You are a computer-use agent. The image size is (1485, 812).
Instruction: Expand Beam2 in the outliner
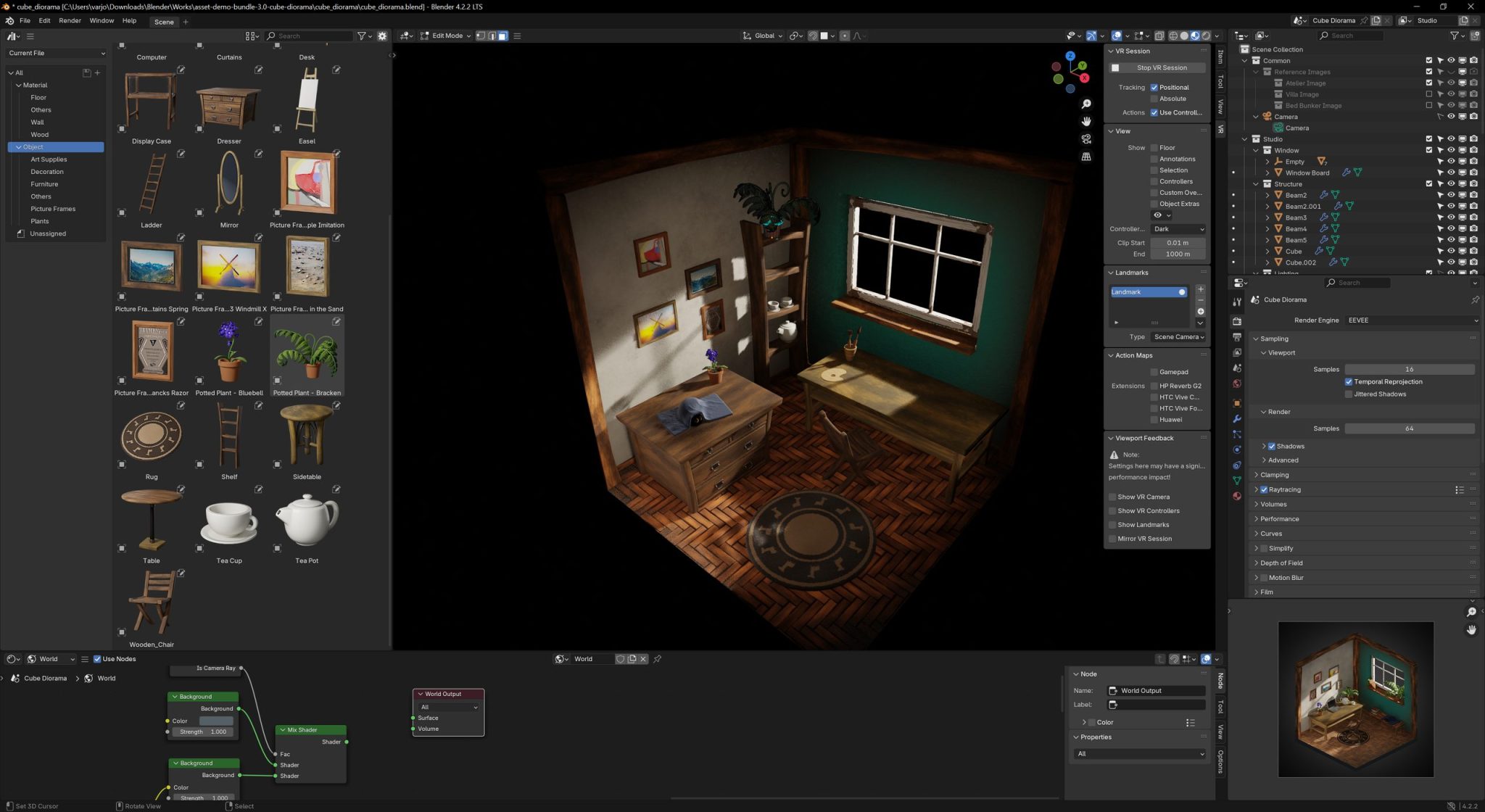tap(1267, 195)
